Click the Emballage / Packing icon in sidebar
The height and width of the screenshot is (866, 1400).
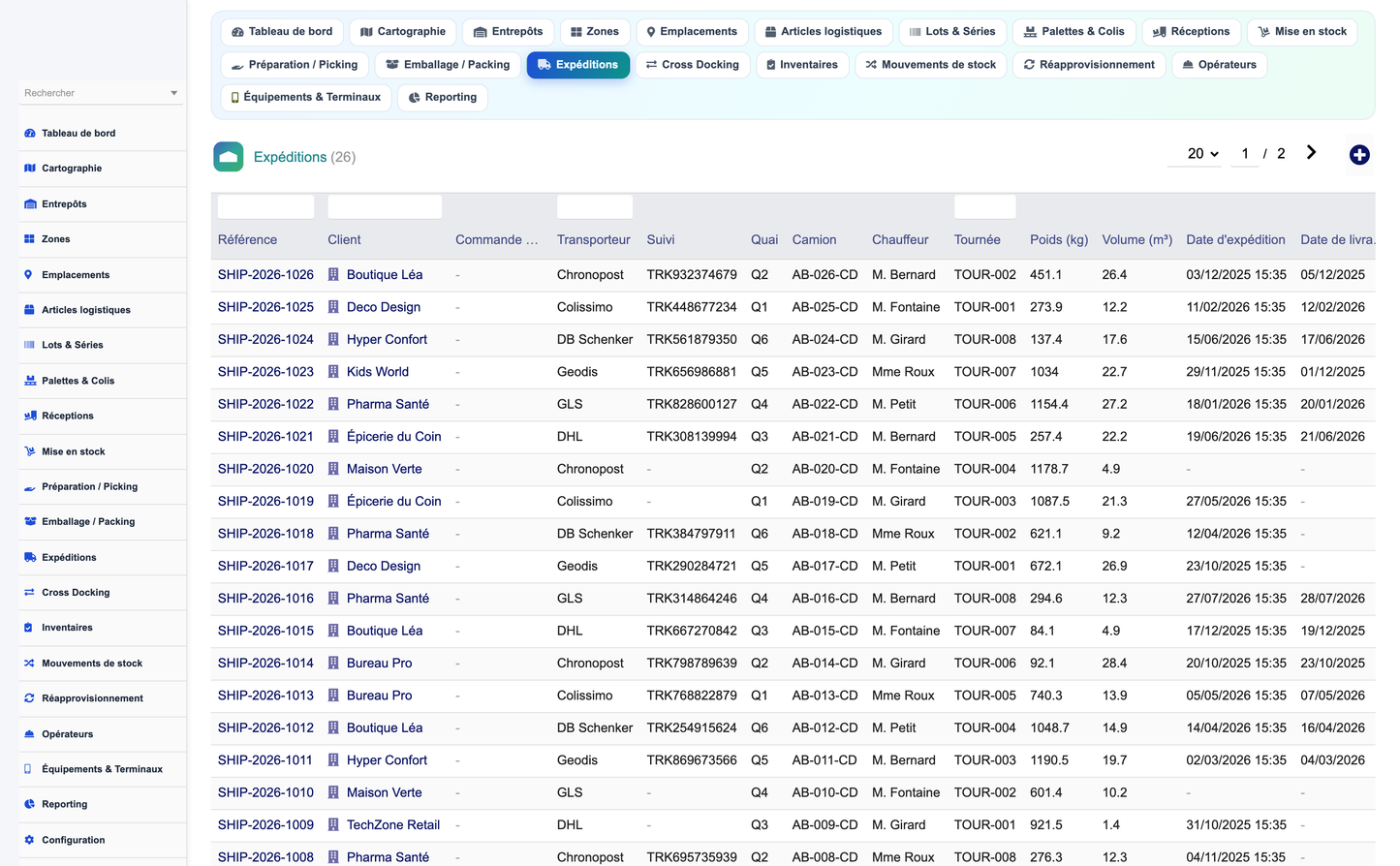coord(29,522)
